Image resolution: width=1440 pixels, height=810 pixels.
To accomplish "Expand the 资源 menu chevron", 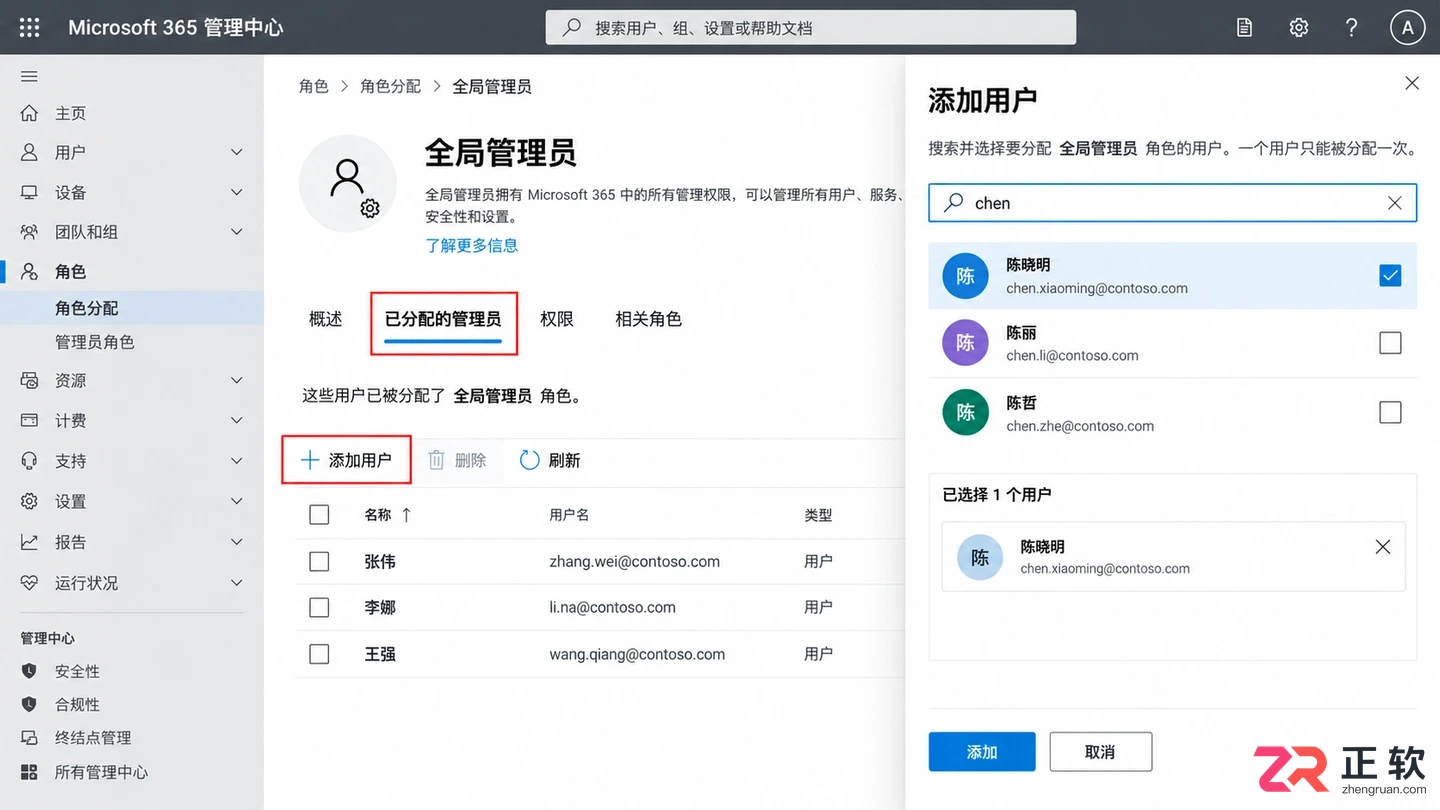I will 237,380.
